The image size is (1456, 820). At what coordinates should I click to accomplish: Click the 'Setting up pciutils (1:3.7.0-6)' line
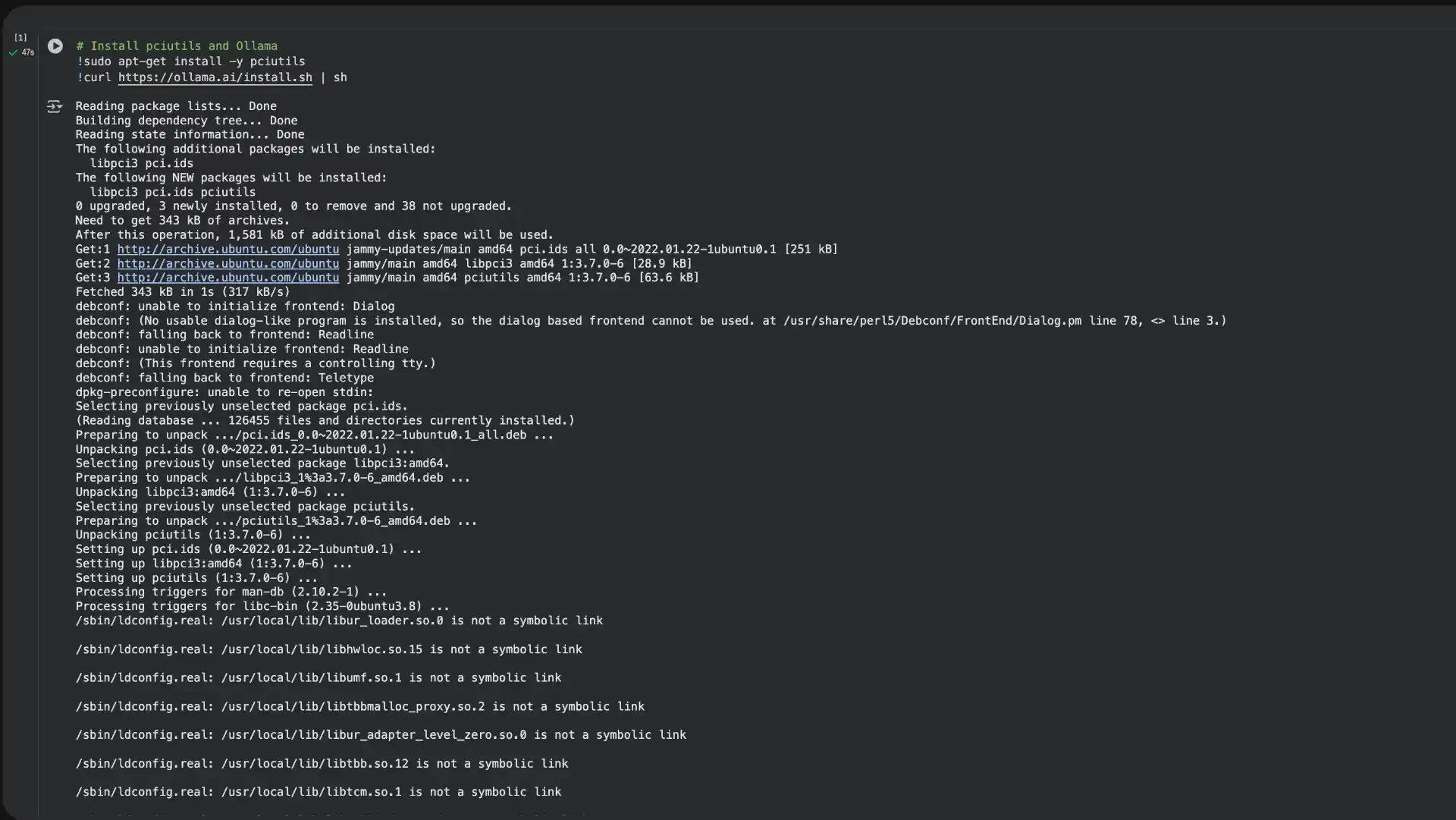pyautogui.click(x=196, y=578)
